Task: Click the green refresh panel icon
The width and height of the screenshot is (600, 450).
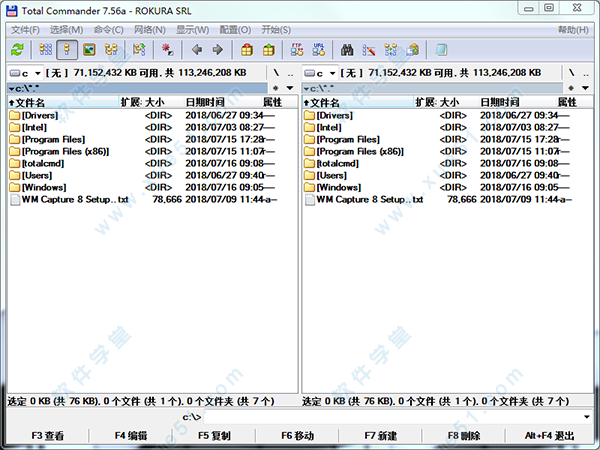Action: point(17,49)
